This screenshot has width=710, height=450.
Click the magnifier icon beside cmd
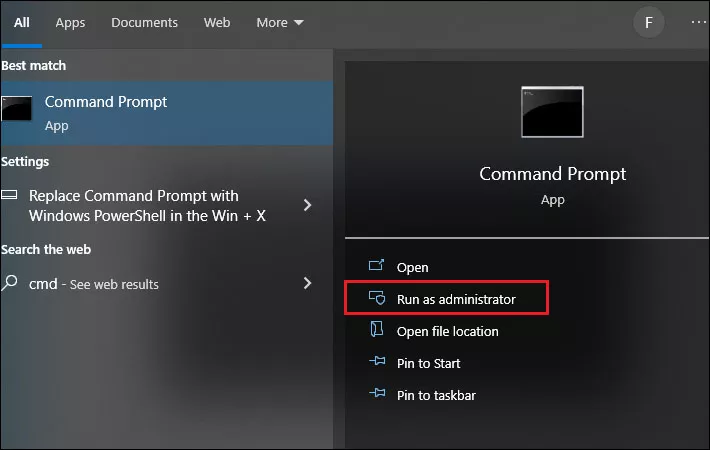(9, 283)
